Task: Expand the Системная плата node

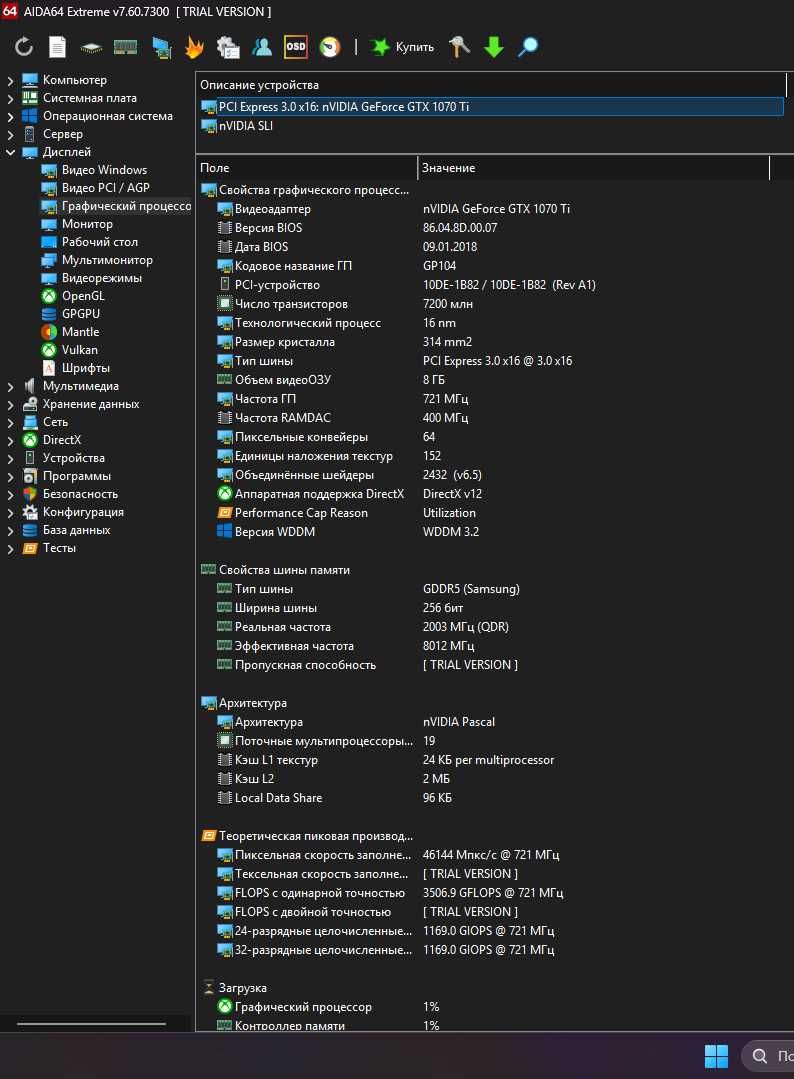Action: pos(10,98)
